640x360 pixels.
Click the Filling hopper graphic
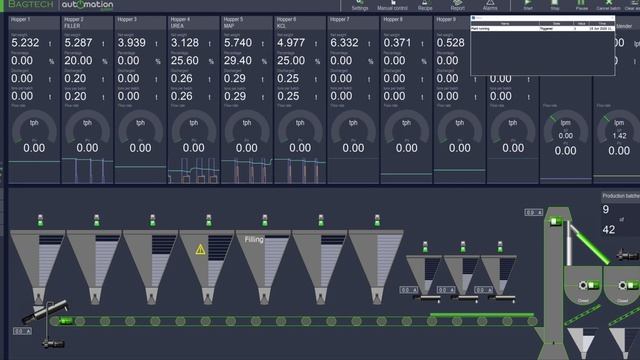coord(263,267)
